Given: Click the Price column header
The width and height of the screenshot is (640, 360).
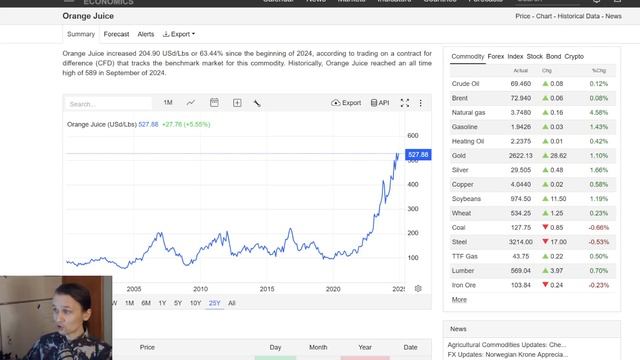Looking at the screenshot, I should tap(147, 347).
